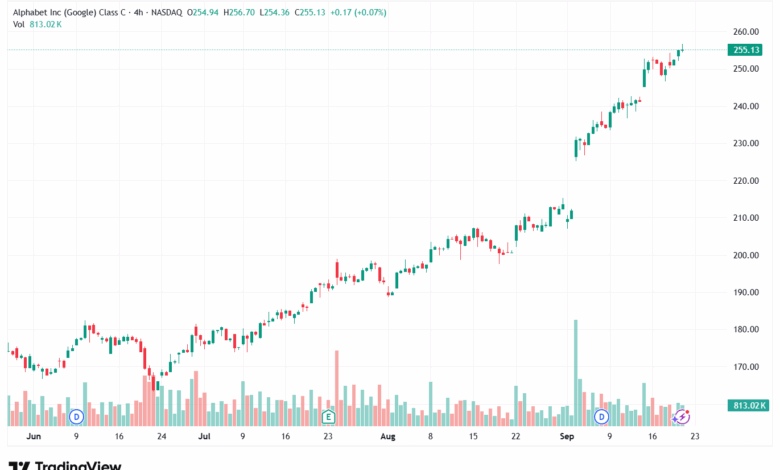
Task: Click the dividend D marker in September
Action: tap(602, 415)
